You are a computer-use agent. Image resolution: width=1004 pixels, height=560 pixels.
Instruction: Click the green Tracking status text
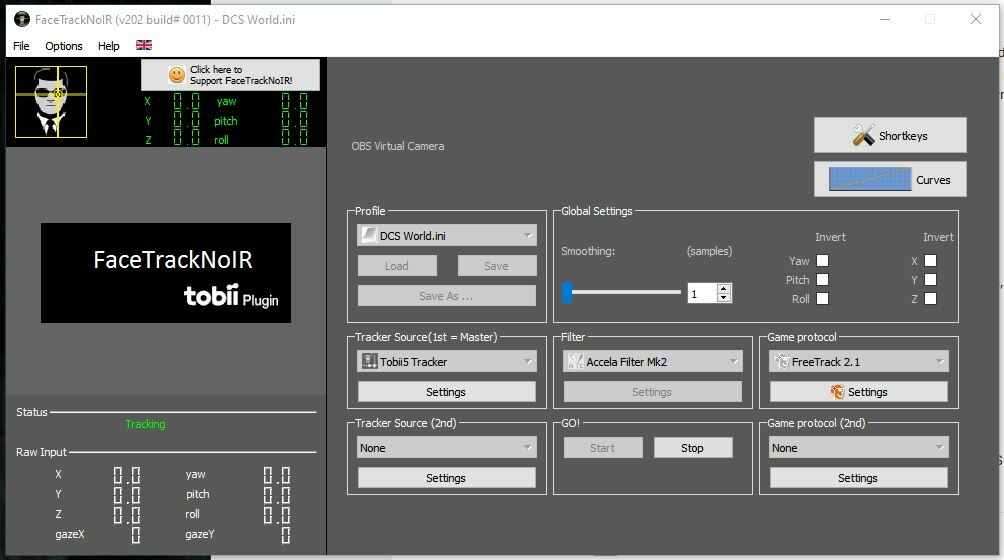click(145, 424)
